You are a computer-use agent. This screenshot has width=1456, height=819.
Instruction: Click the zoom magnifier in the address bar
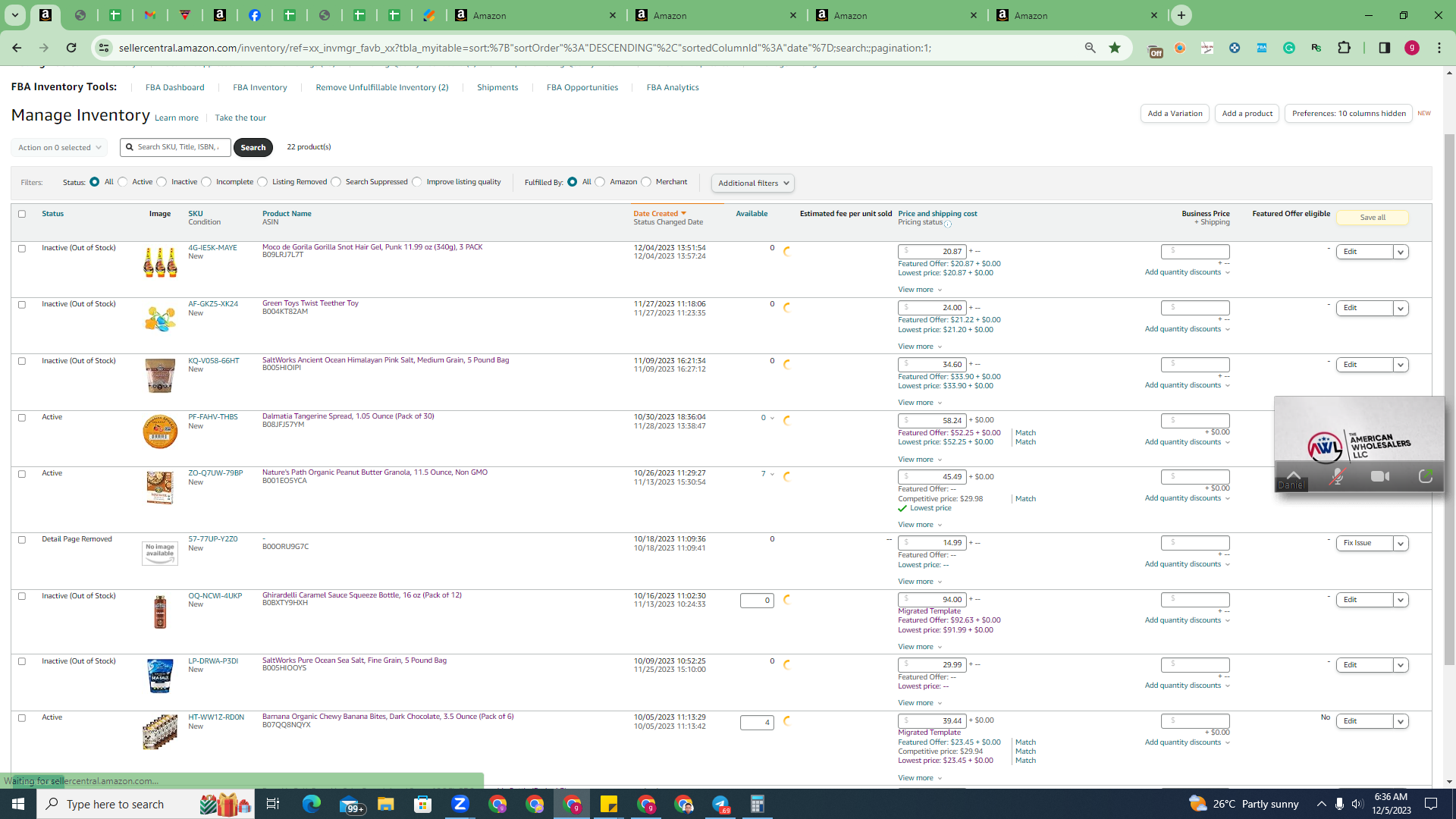(1090, 48)
